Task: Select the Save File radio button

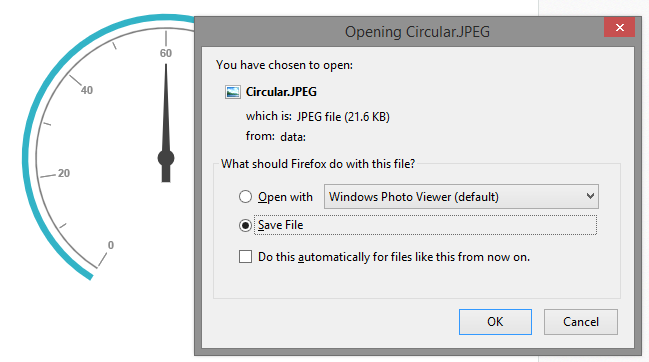Action: 245,225
